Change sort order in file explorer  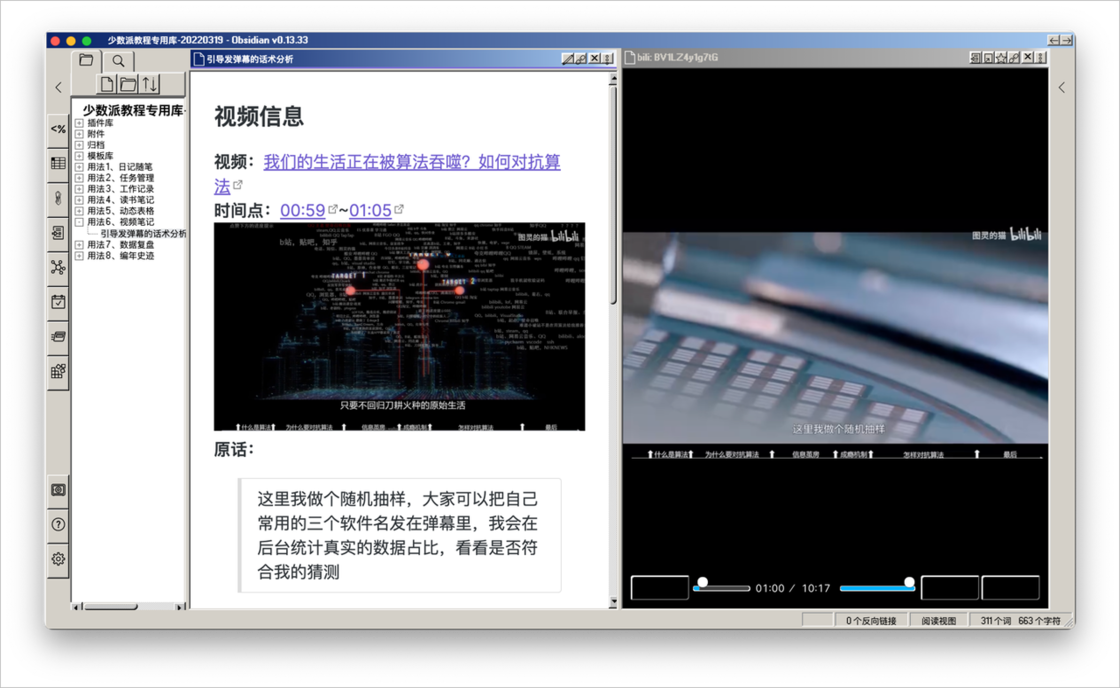point(149,84)
